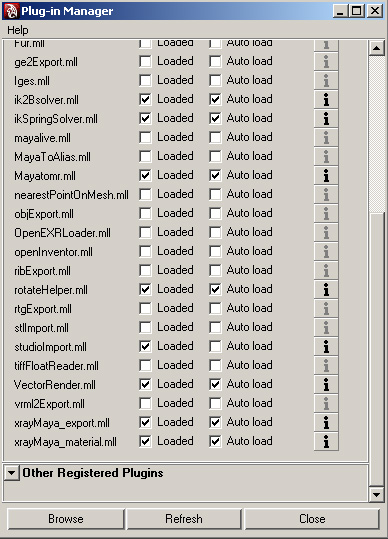
Task: Click scrollbar down arrow
Action: click(377, 495)
